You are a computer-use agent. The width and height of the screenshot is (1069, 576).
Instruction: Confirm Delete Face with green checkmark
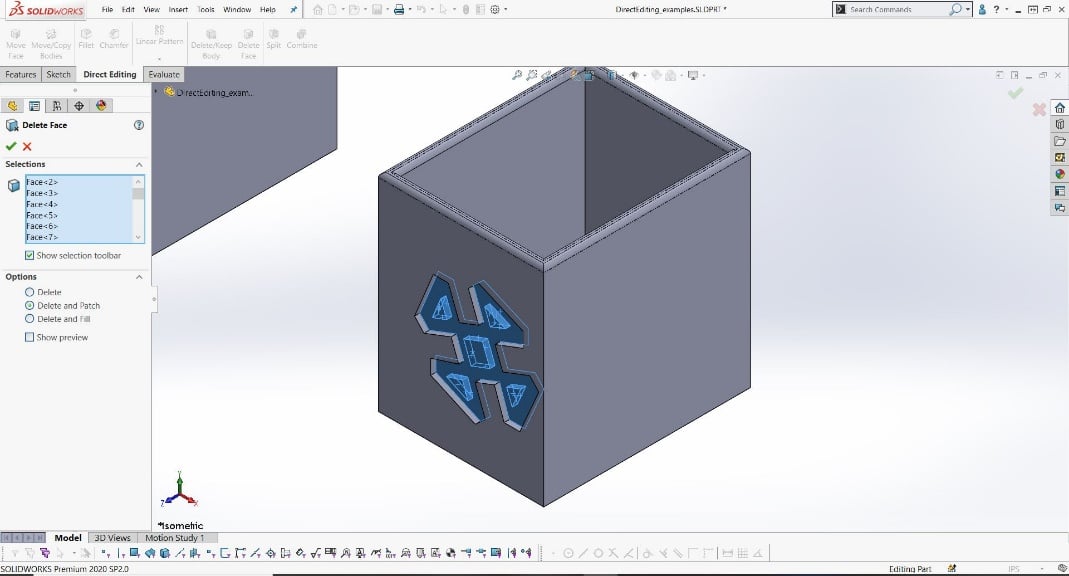pyautogui.click(x=11, y=146)
